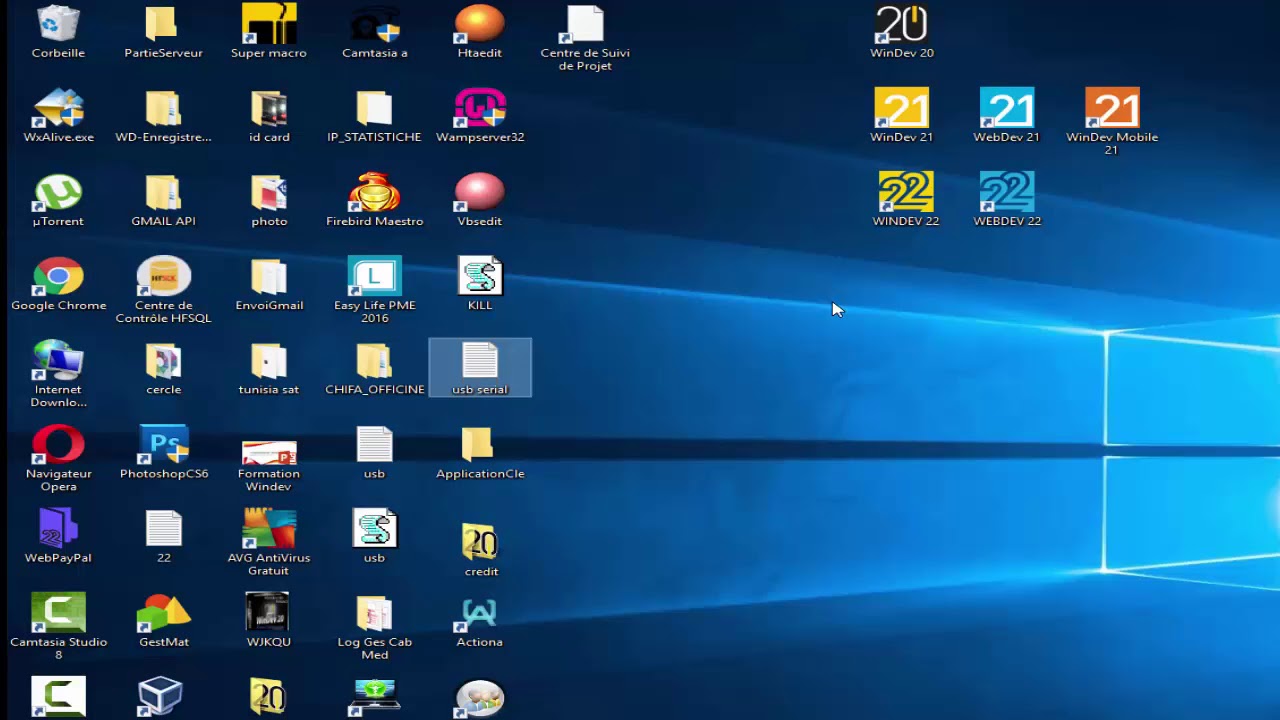Launch Vbsedit
The height and width of the screenshot is (720, 1280).
[x=480, y=200]
